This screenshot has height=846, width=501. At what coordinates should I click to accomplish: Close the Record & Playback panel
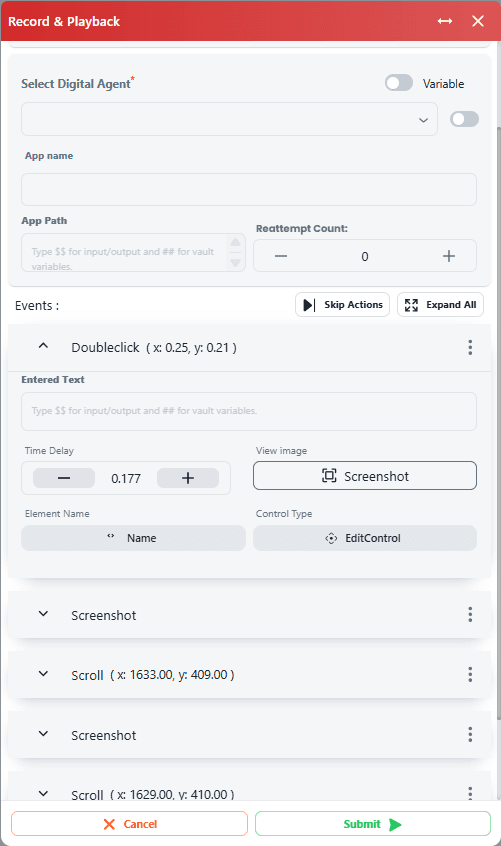pyautogui.click(x=478, y=21)
